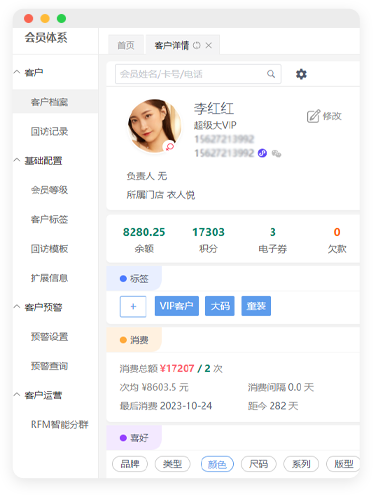View the 17303 积分 points

208,239
